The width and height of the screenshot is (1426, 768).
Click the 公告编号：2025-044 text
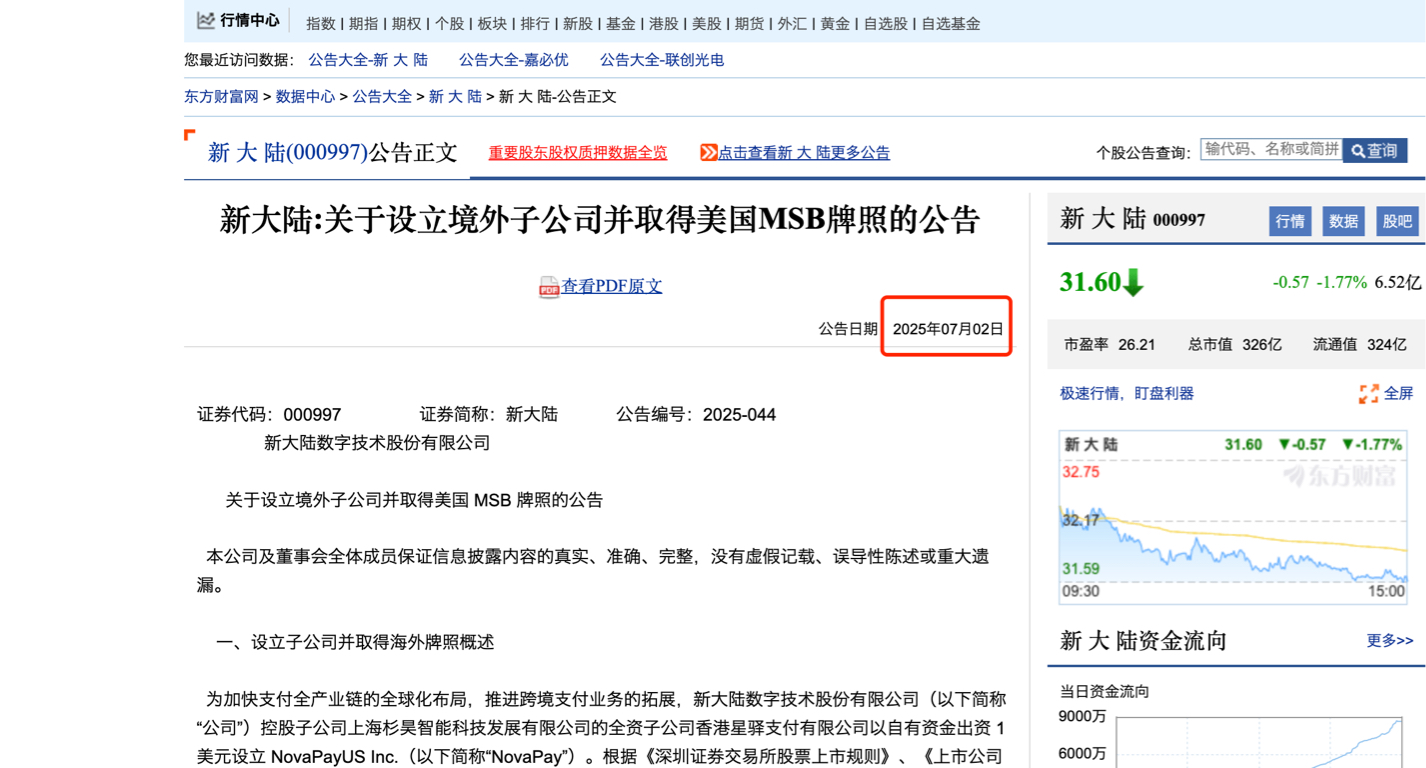point(696,414)
